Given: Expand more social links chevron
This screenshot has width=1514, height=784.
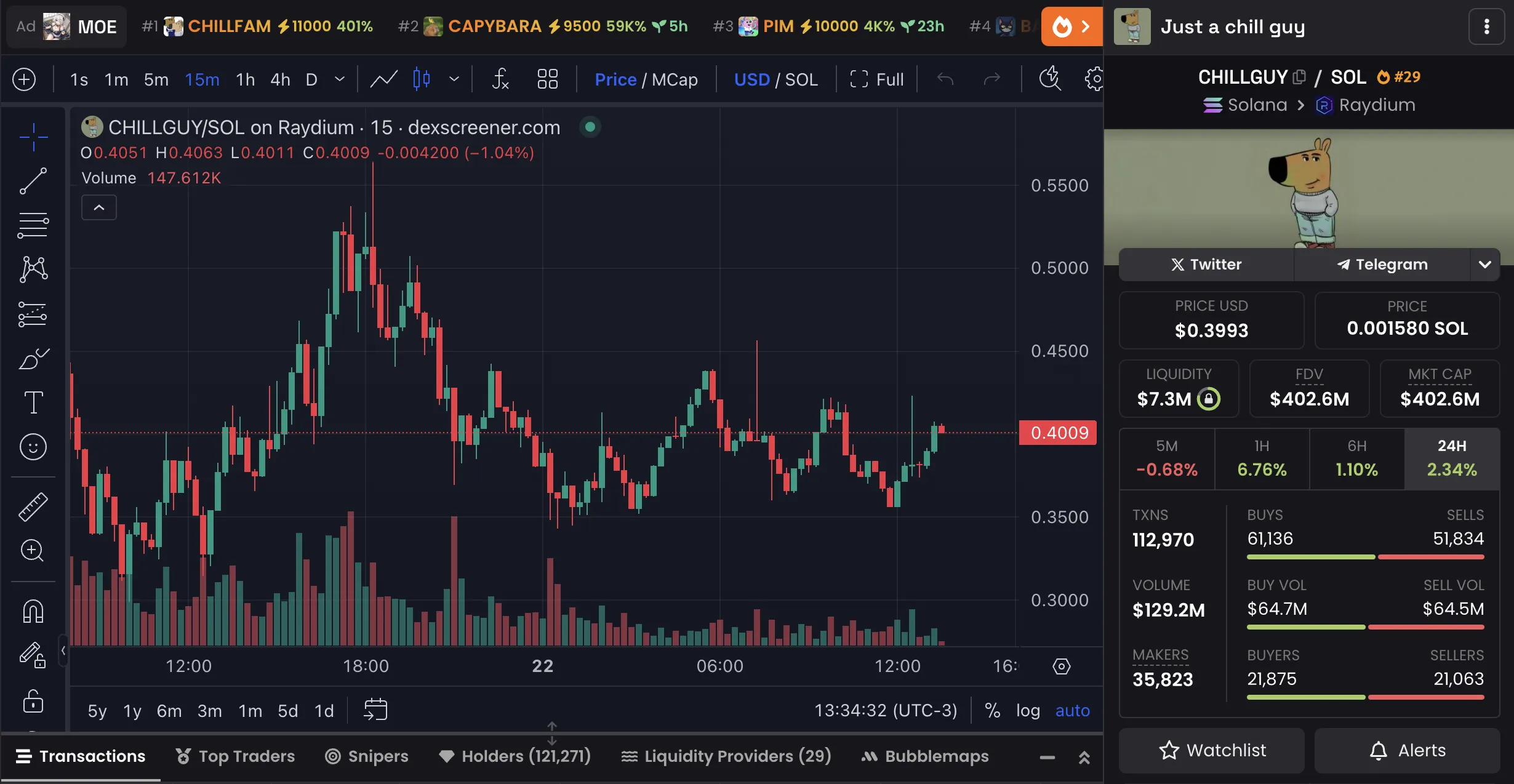Looking at the screenshot, I should point(1485,265).
